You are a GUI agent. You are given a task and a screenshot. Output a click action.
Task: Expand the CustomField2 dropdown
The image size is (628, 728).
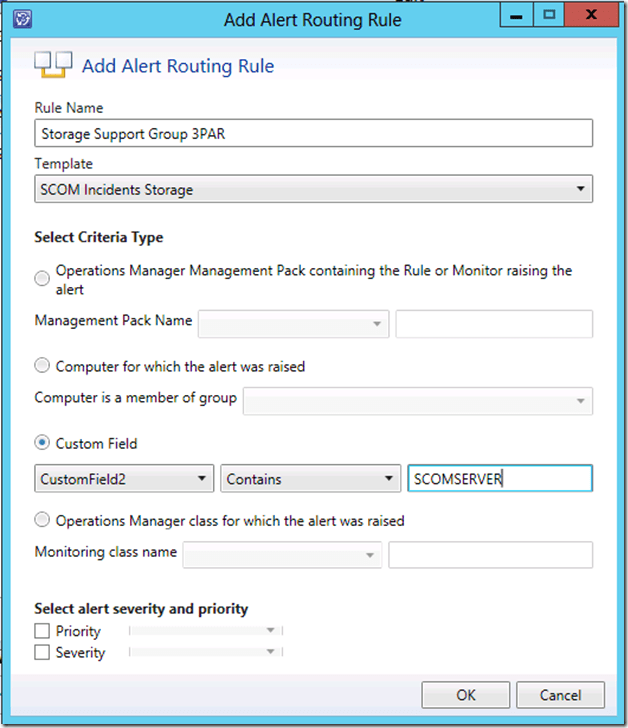(x=124, y=479)
